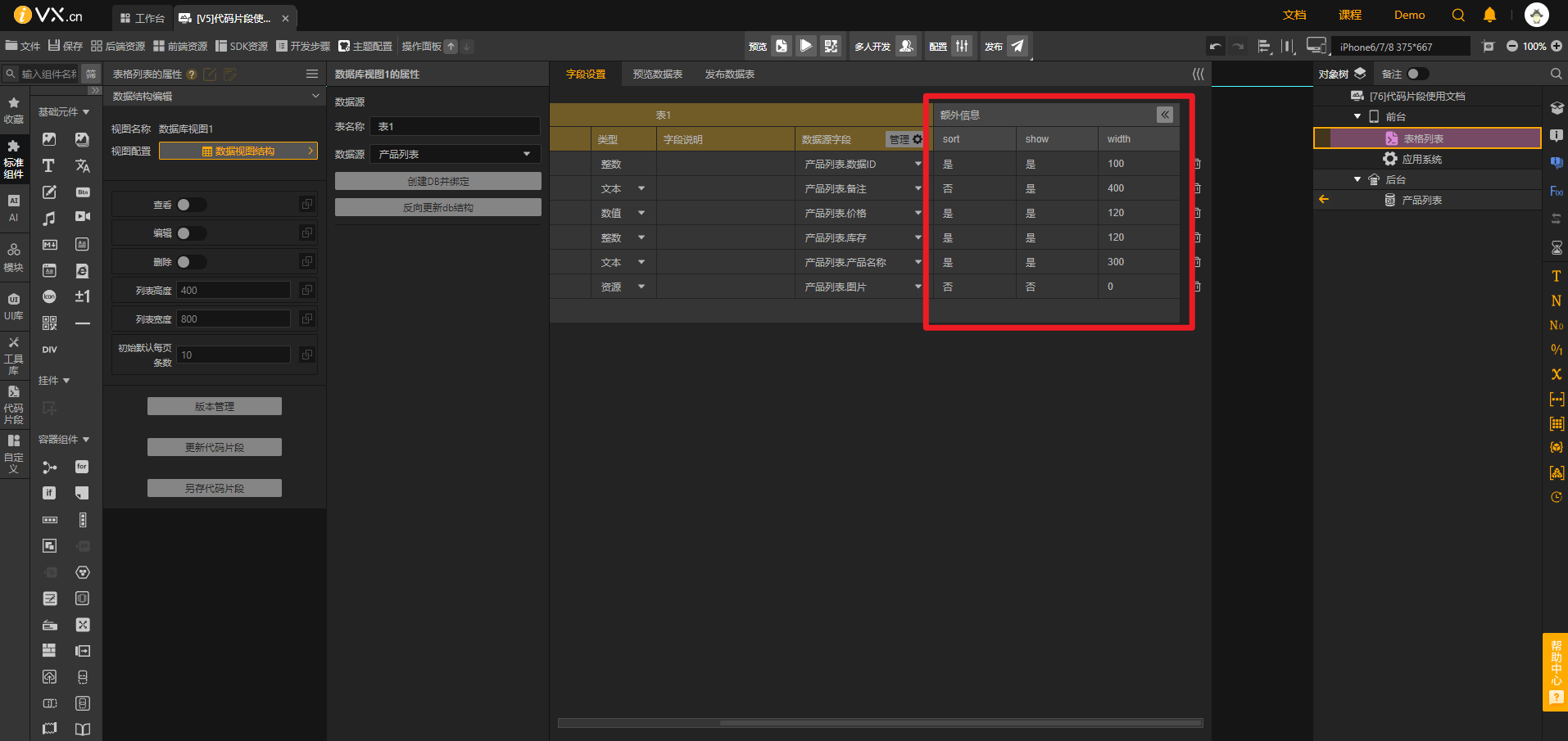Viewport: 1568px width, 741px height.
Task: Click the run play icon
Action: 806,47
